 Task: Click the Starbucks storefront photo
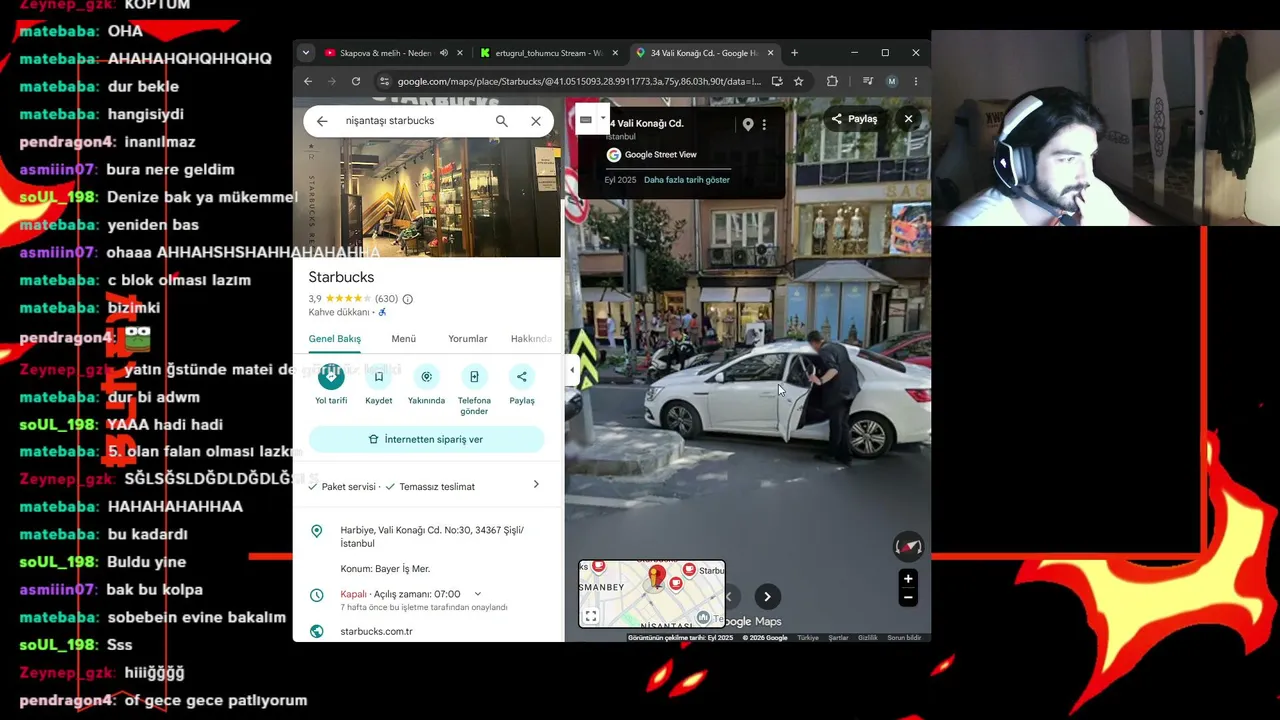428,198
